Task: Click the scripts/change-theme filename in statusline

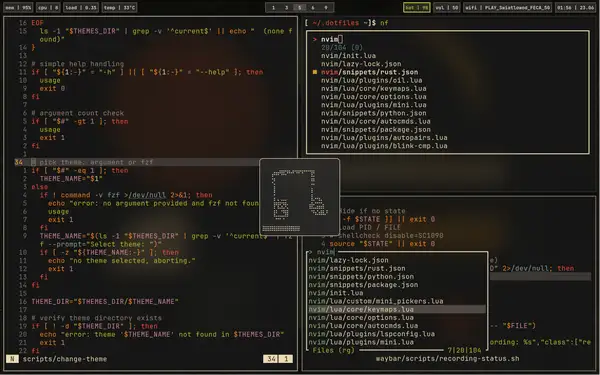Action: pos(65,359)
